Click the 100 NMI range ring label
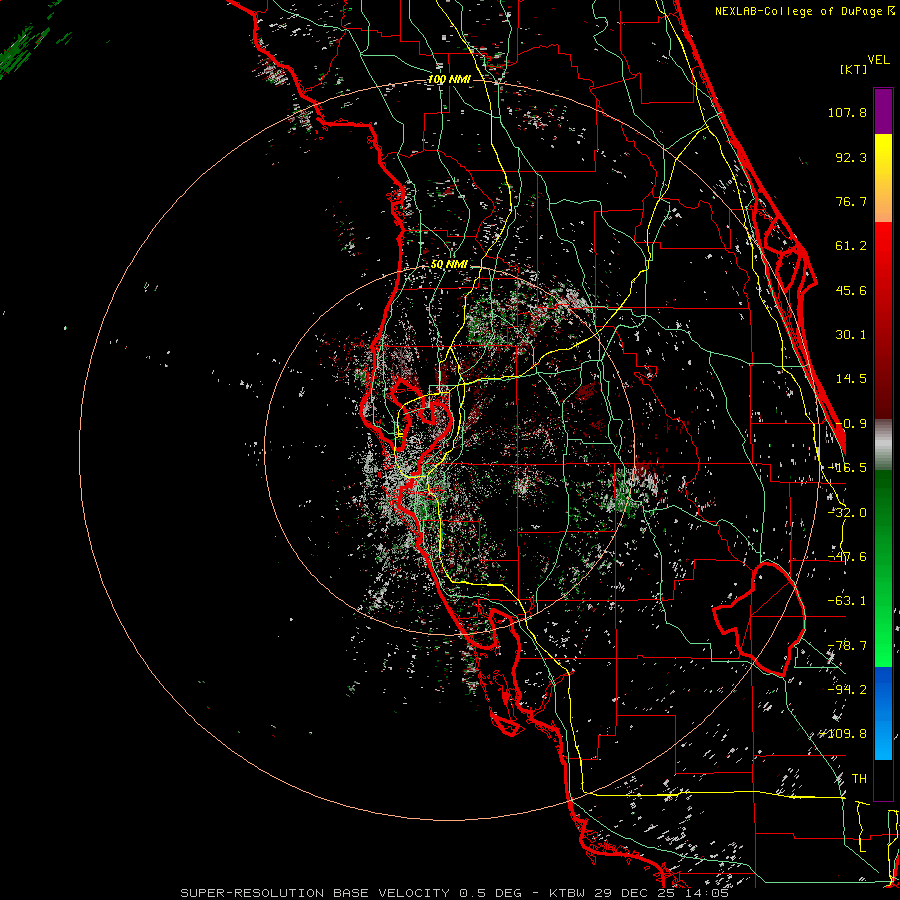The width and height of the screenshot is (900, 900). point(449,79)
